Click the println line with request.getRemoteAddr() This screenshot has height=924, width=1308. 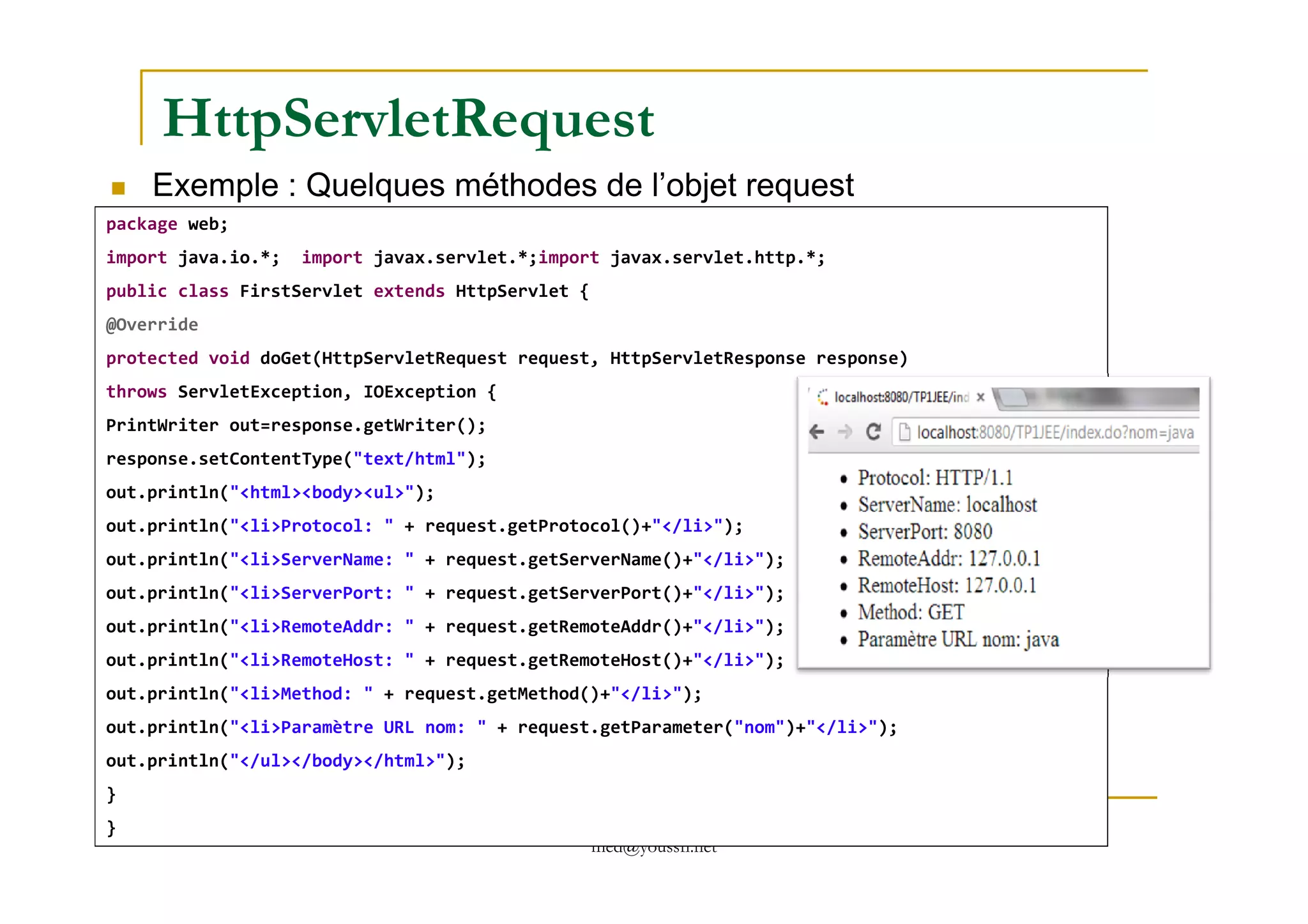[445, 626]
